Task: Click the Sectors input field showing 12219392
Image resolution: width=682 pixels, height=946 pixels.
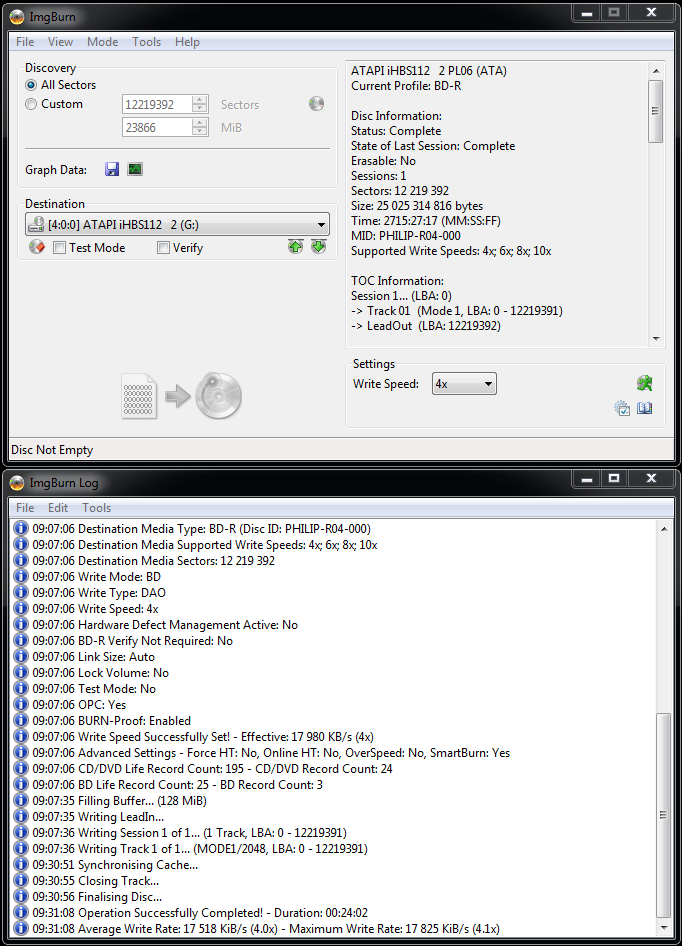Action: point(157,104)
